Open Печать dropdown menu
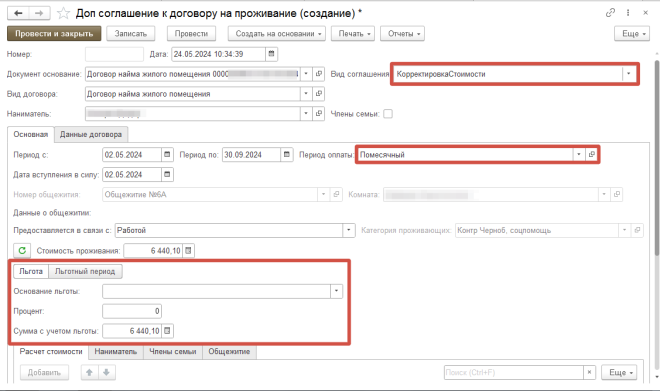 pos(353,34)
